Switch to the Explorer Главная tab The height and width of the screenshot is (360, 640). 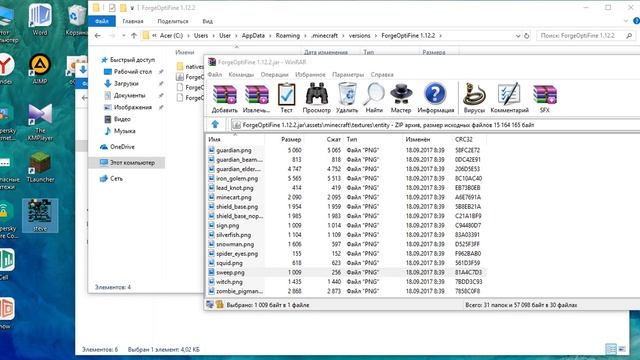(133, 21)
